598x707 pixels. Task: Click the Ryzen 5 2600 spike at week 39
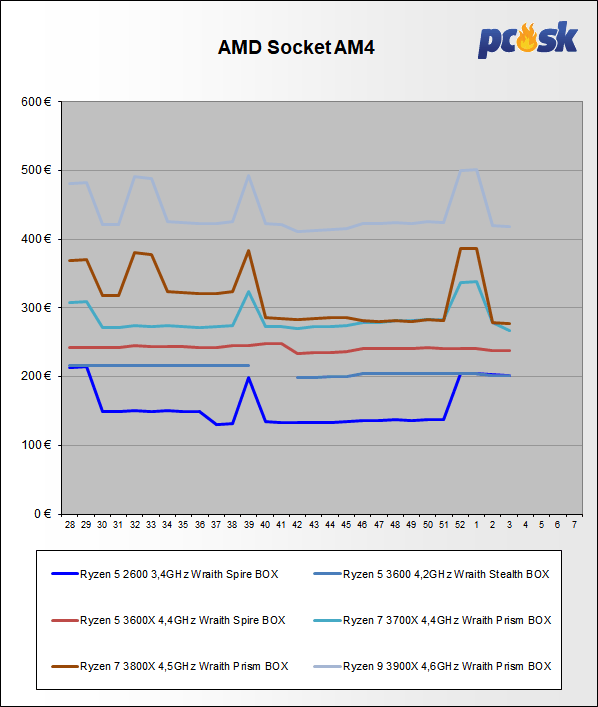248,378
